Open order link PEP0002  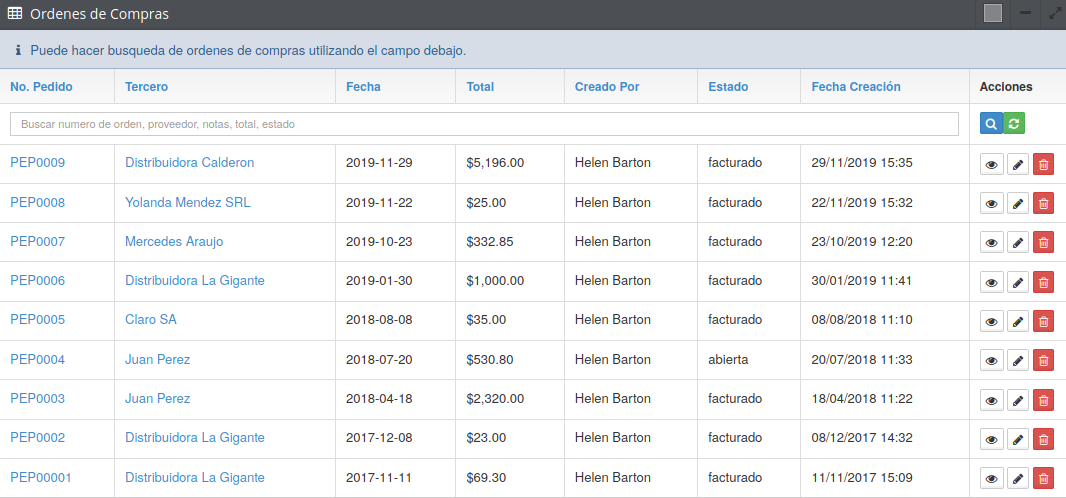click(x=38, y=438)
